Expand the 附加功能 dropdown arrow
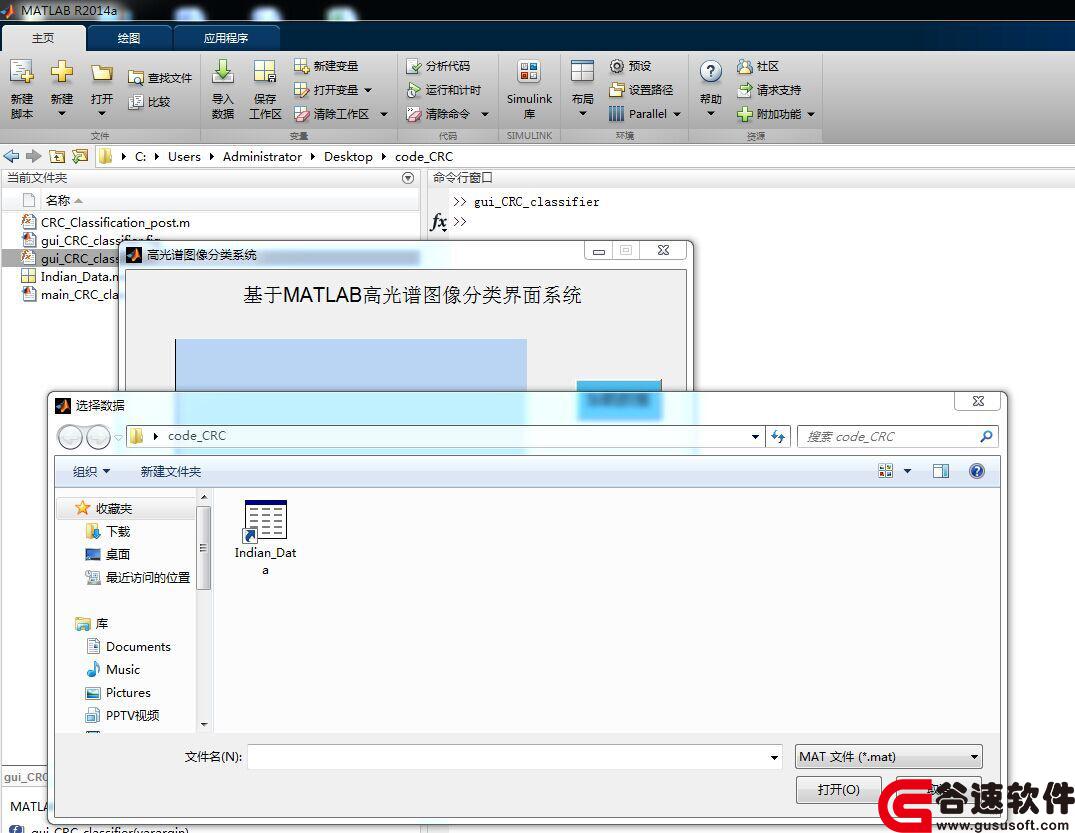This screenshot has width=1075, height=833. tap(811, 114)
